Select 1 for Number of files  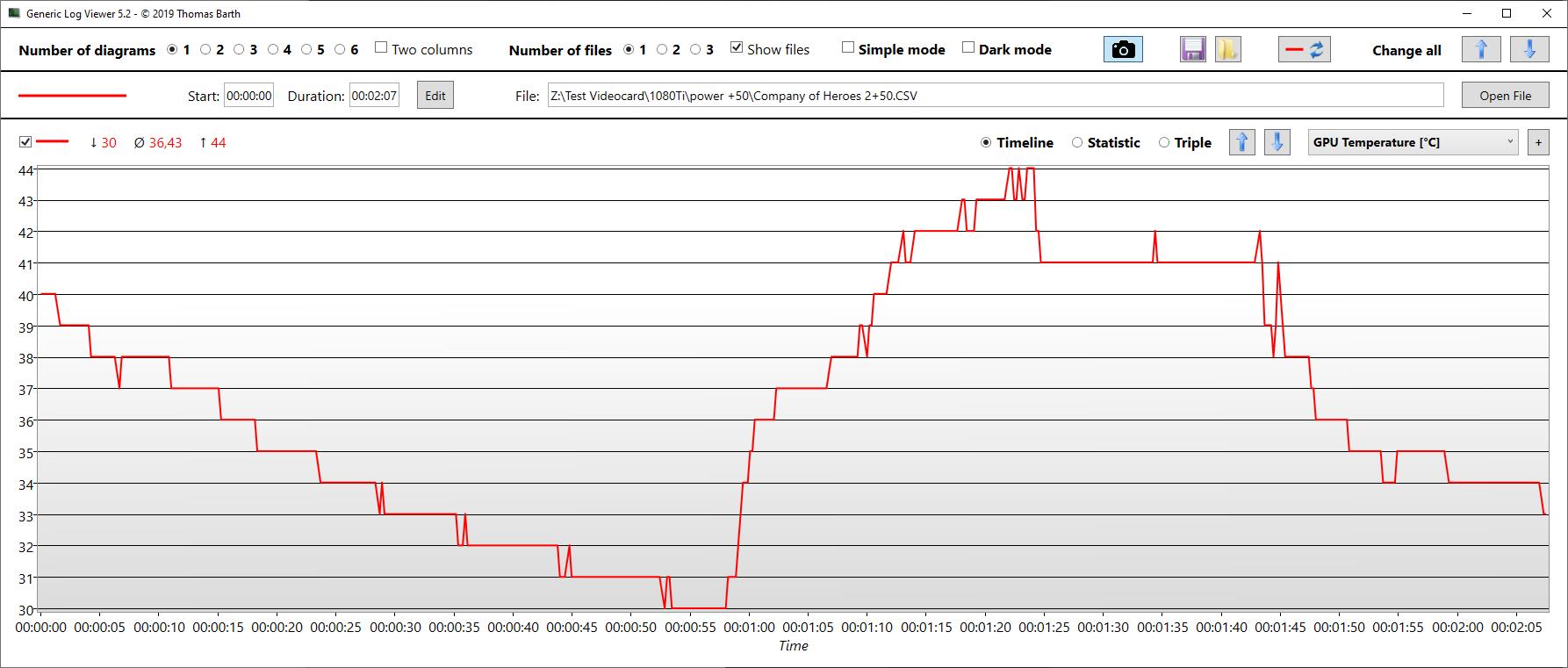(629, 50)
